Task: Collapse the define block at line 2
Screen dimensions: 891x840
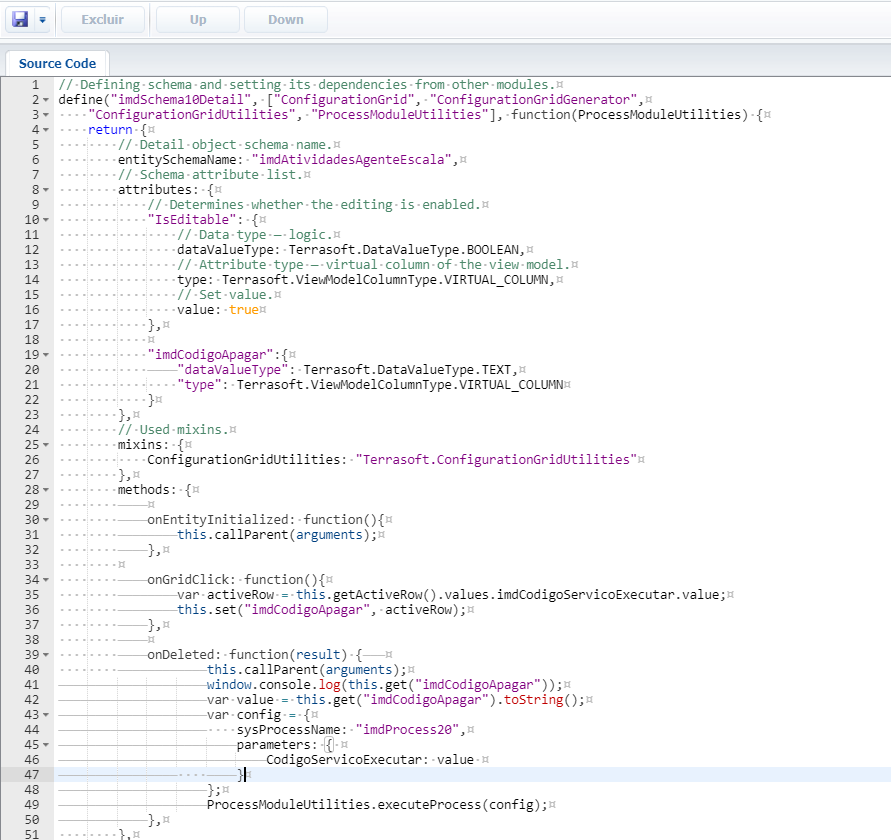Action: click(x=46, y=100)
